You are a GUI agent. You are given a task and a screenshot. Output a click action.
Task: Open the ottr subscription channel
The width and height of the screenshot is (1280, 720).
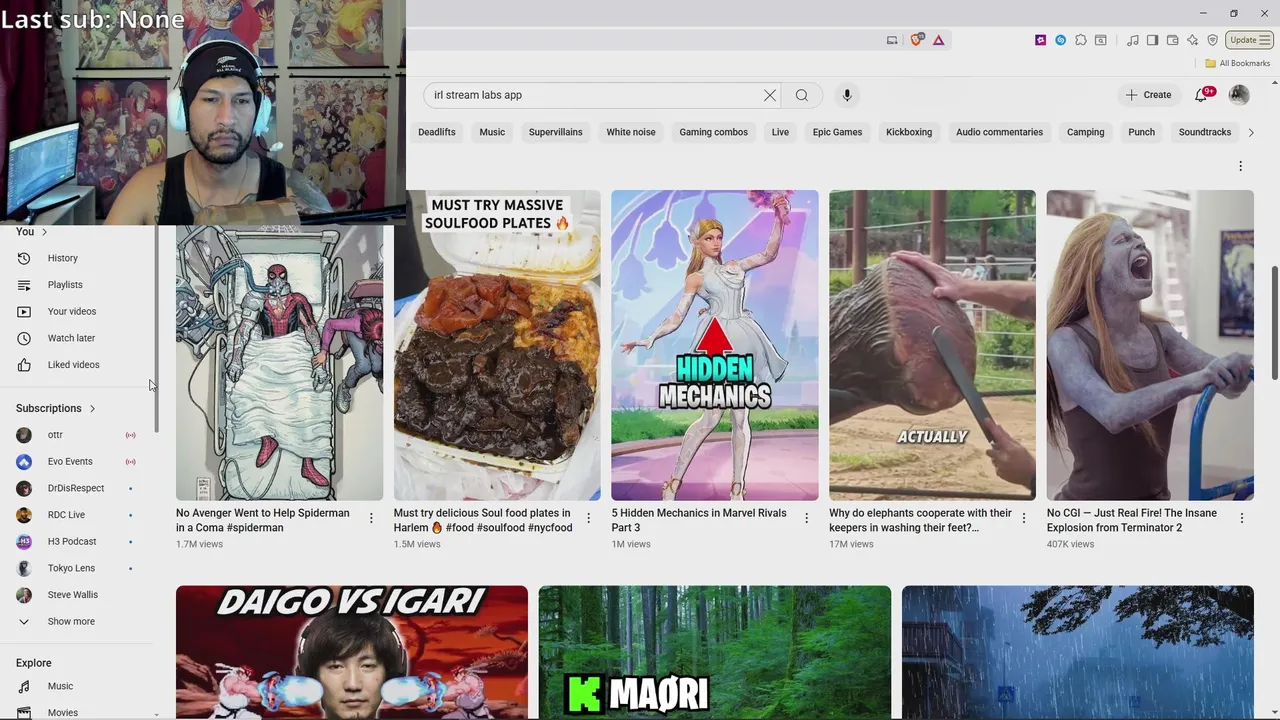pyautogui.click(x=78, y=435)
